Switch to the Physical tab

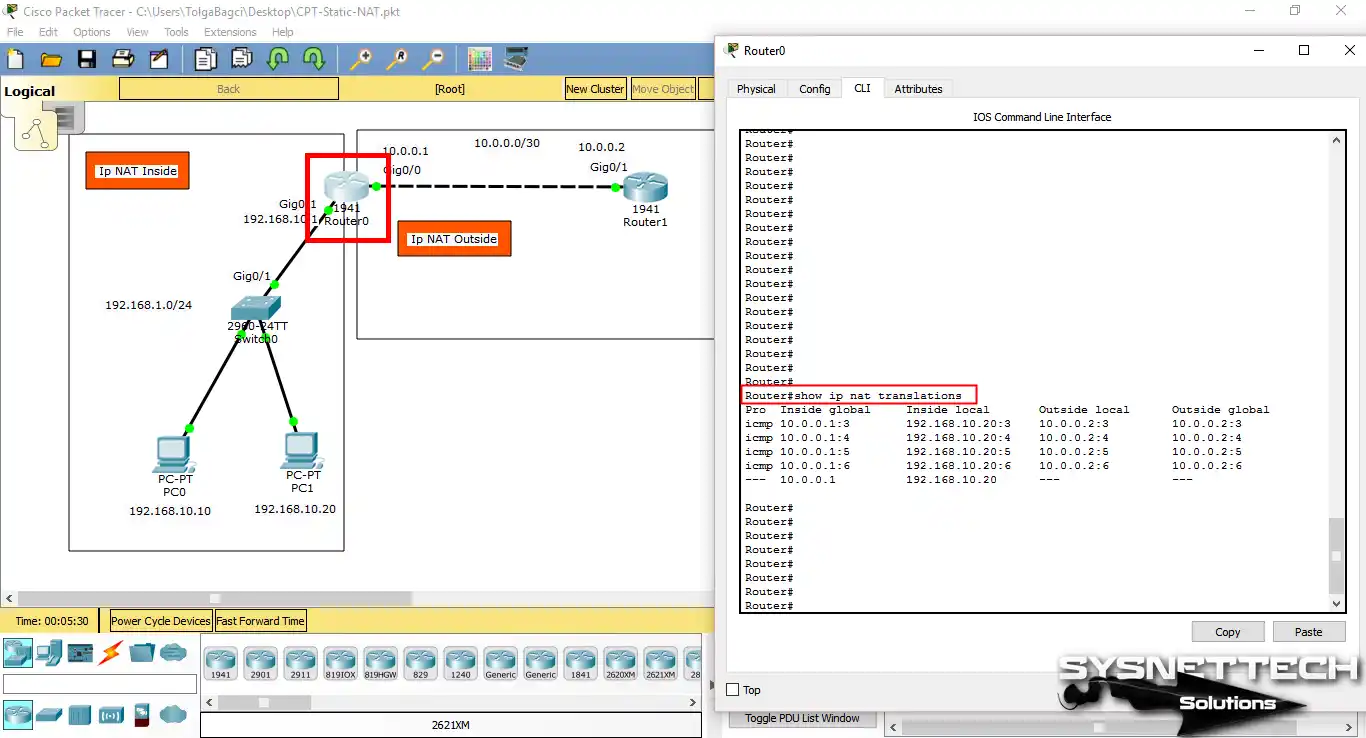(757, 88)
